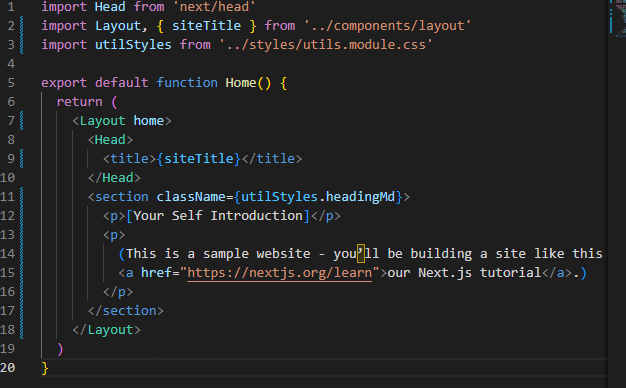Click the closing </p> tag on line 16
The image size is (626, 388).
pyautogui.click(x=118, y=292)
